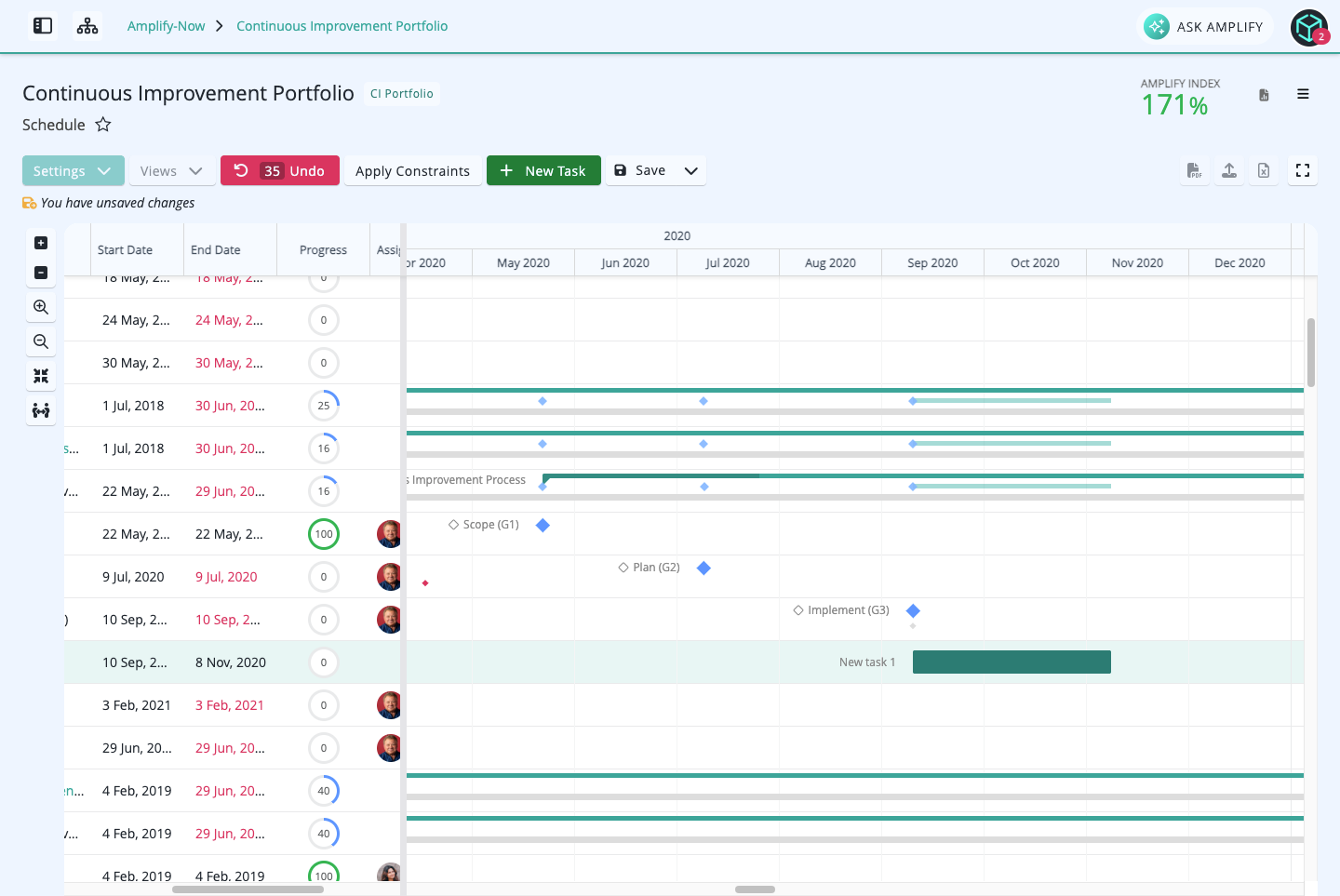Use the Gantt vertical scrollbar

click(x=1311, y=353)
